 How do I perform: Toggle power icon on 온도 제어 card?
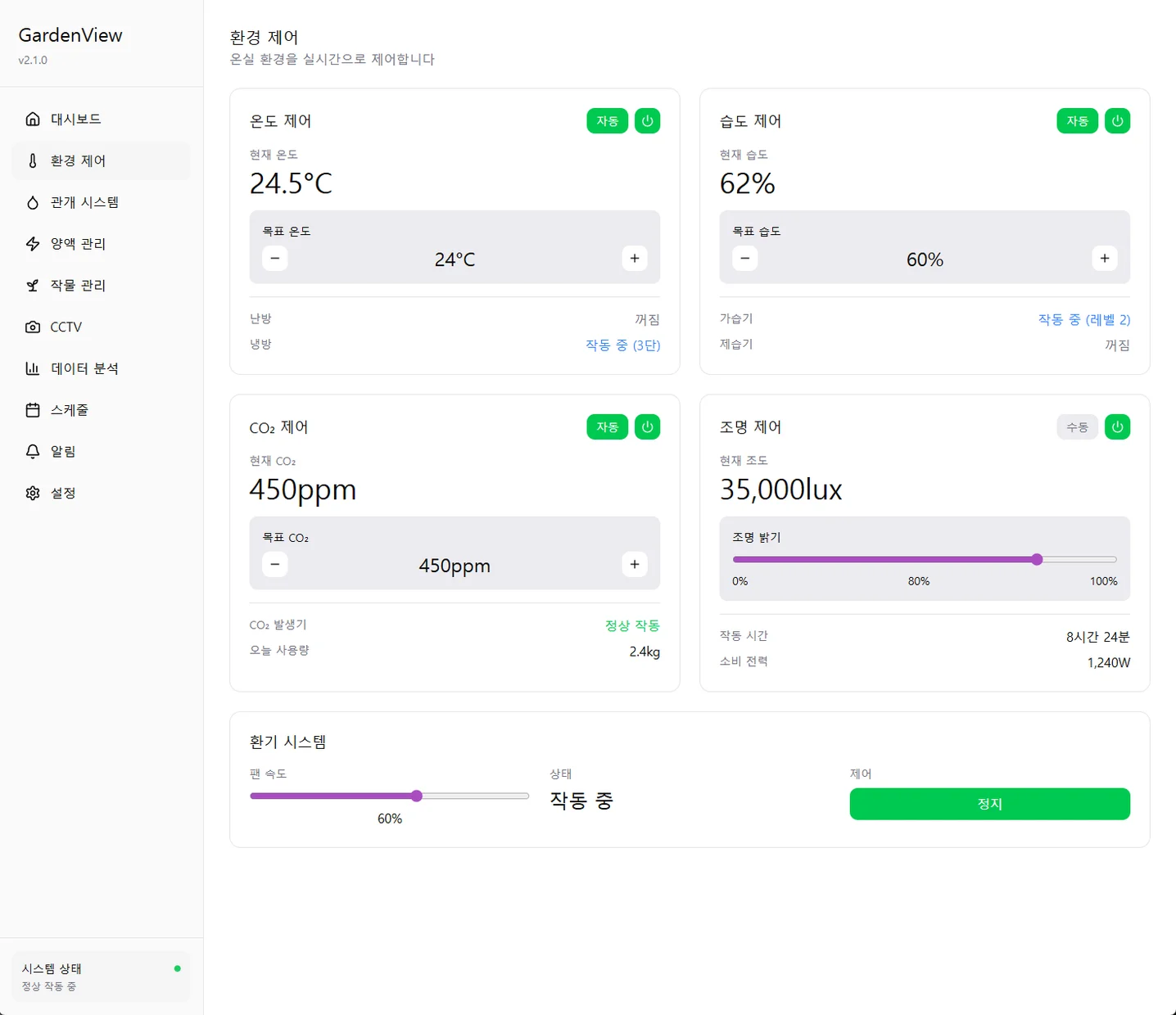647,121
